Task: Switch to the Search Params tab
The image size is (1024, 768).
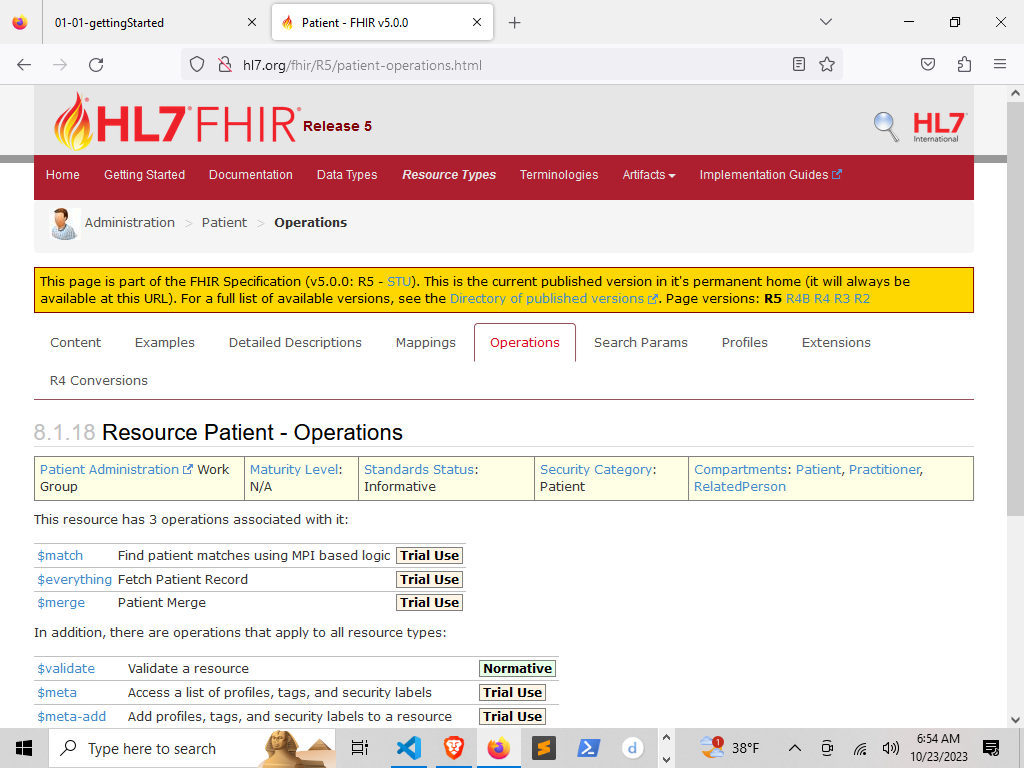Action: (x=641, y=343)
